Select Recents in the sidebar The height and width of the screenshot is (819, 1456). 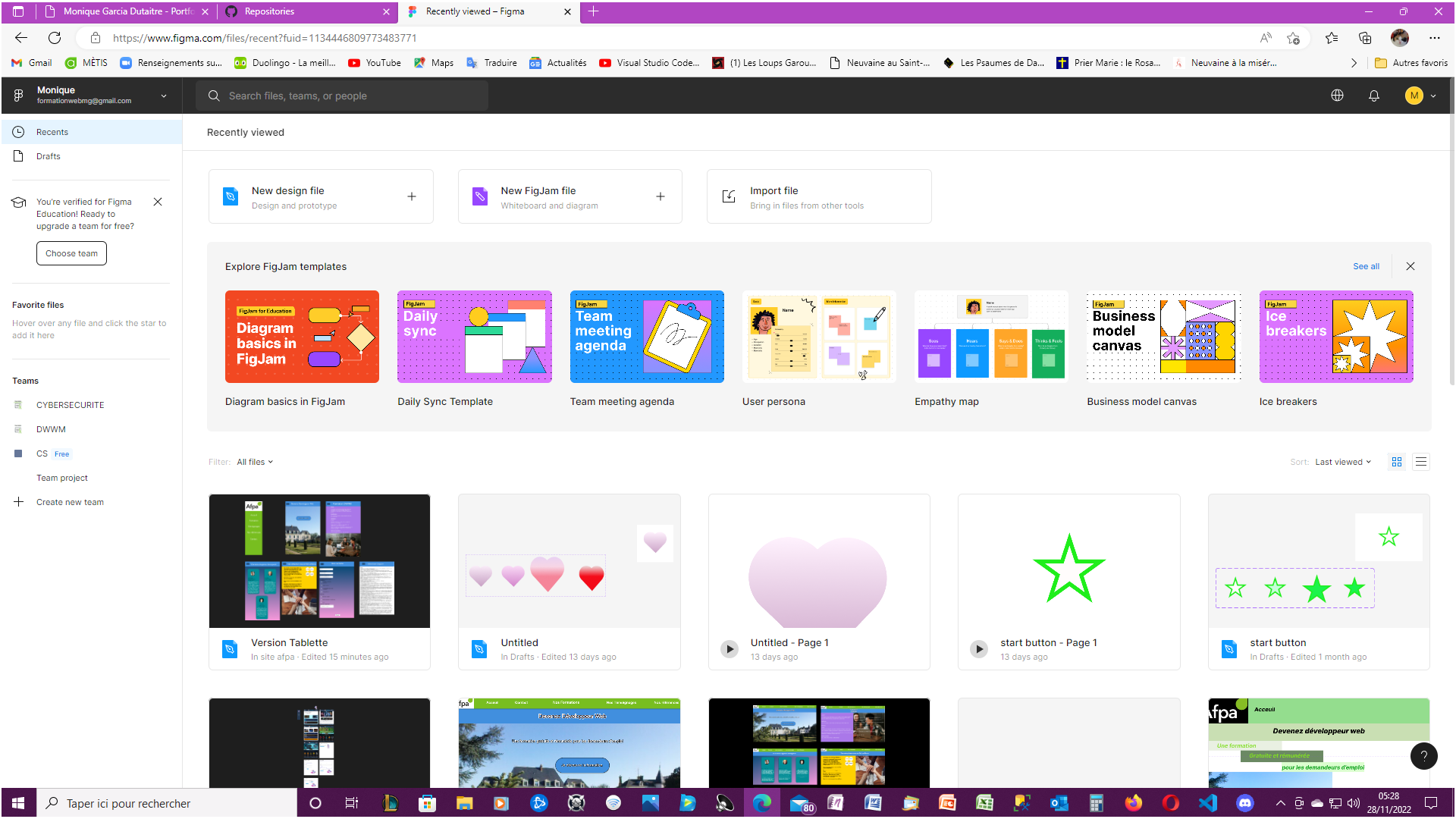click(x=91, y=132)
